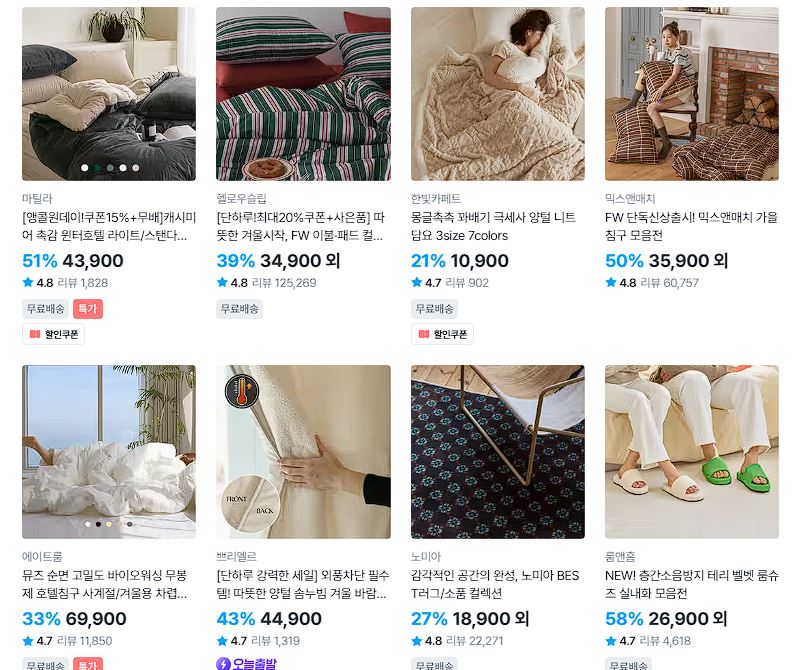Viewport: 792px width, 670px height.
Task: Select the last carousel dot on 마틸라 image
Action: [136, 167]
